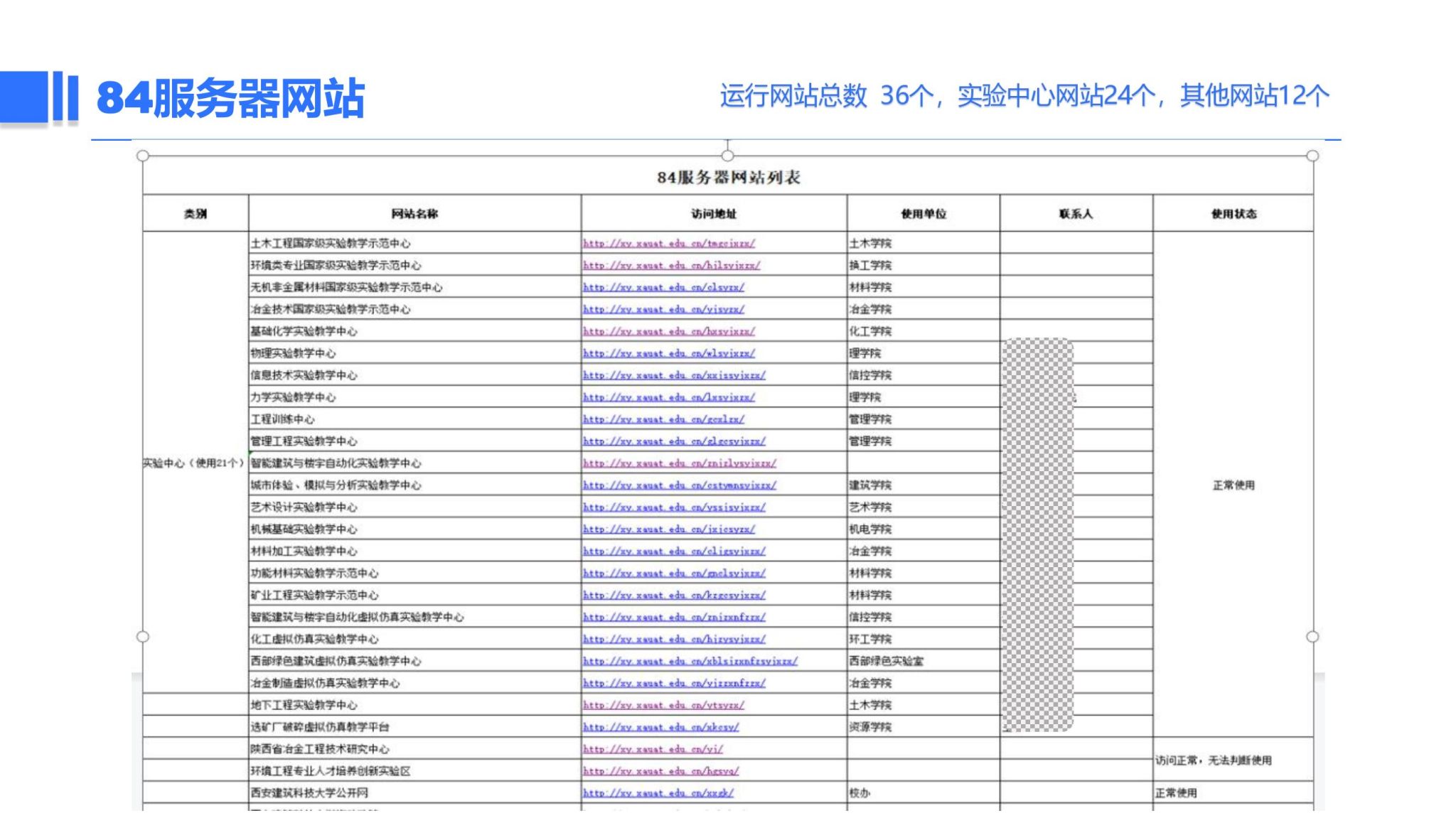Open the 功能材料实验教学示范中心 address
1456x818 pixels.
[x=674, y=574]
